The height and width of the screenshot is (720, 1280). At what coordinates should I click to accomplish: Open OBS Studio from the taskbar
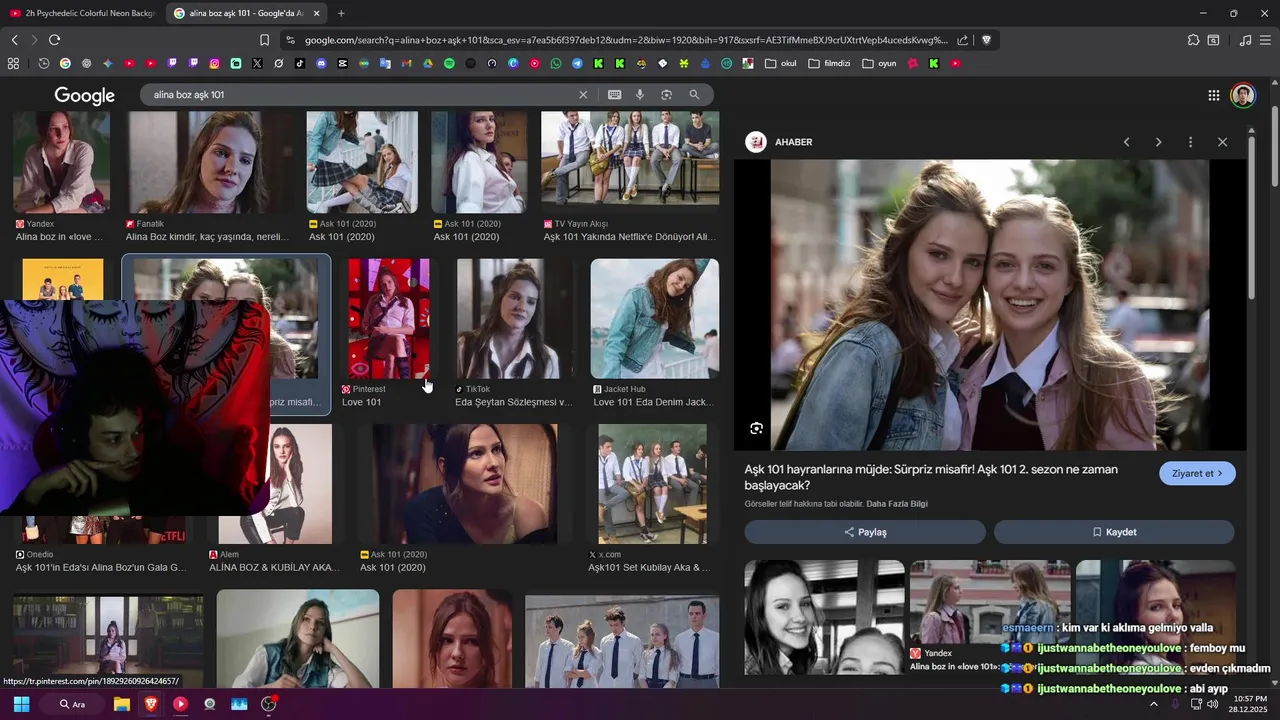pos(268,704)
